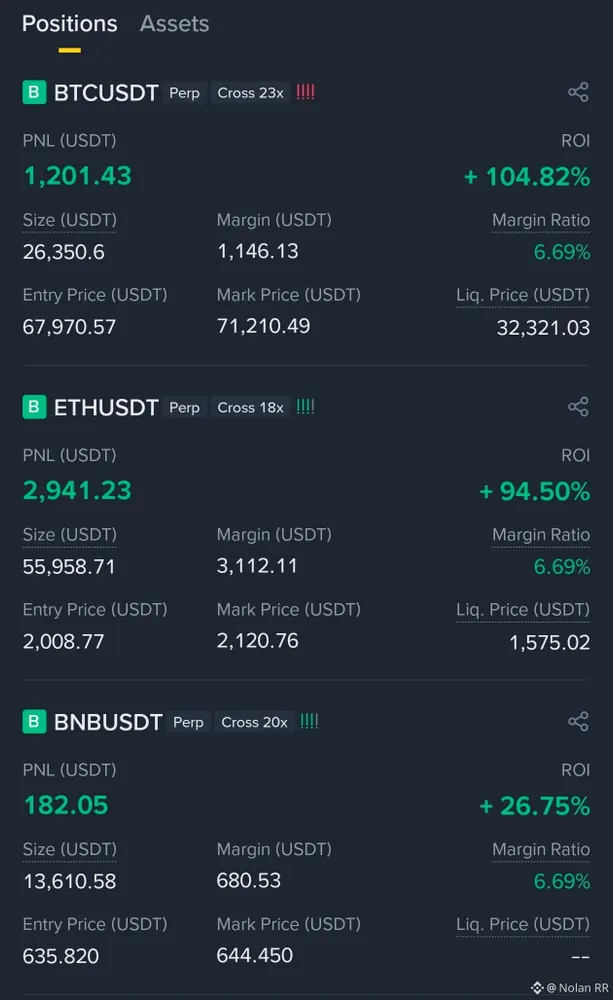Click the ETHUSDT share icon
The width and height of the screenshot is (613, 1000).
[x=578, y=407]
